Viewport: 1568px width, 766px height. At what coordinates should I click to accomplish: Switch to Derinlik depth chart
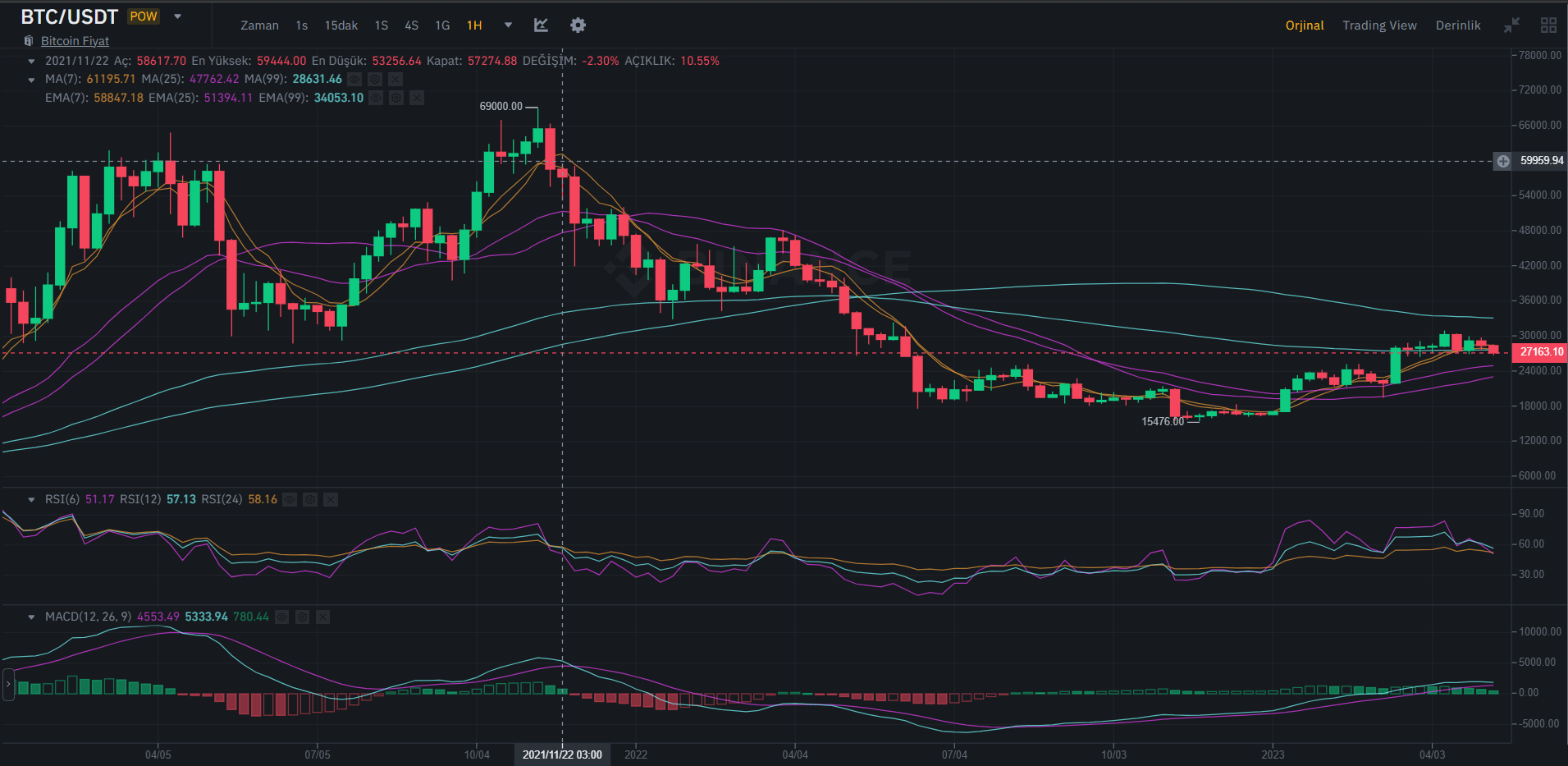click(x=1458, y=25)
